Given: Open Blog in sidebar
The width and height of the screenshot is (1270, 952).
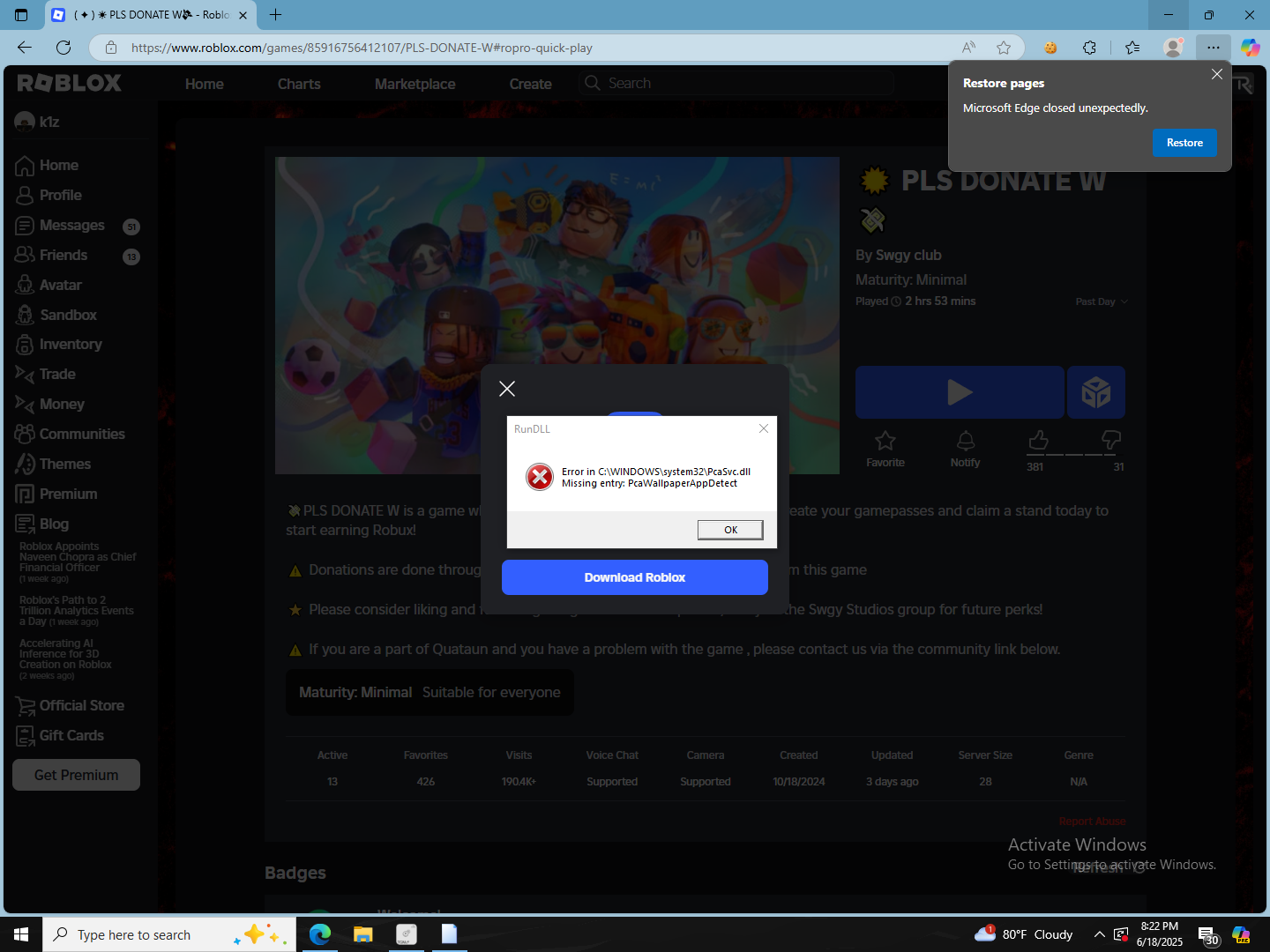Looking at the screenshot, I should (42, 524).
